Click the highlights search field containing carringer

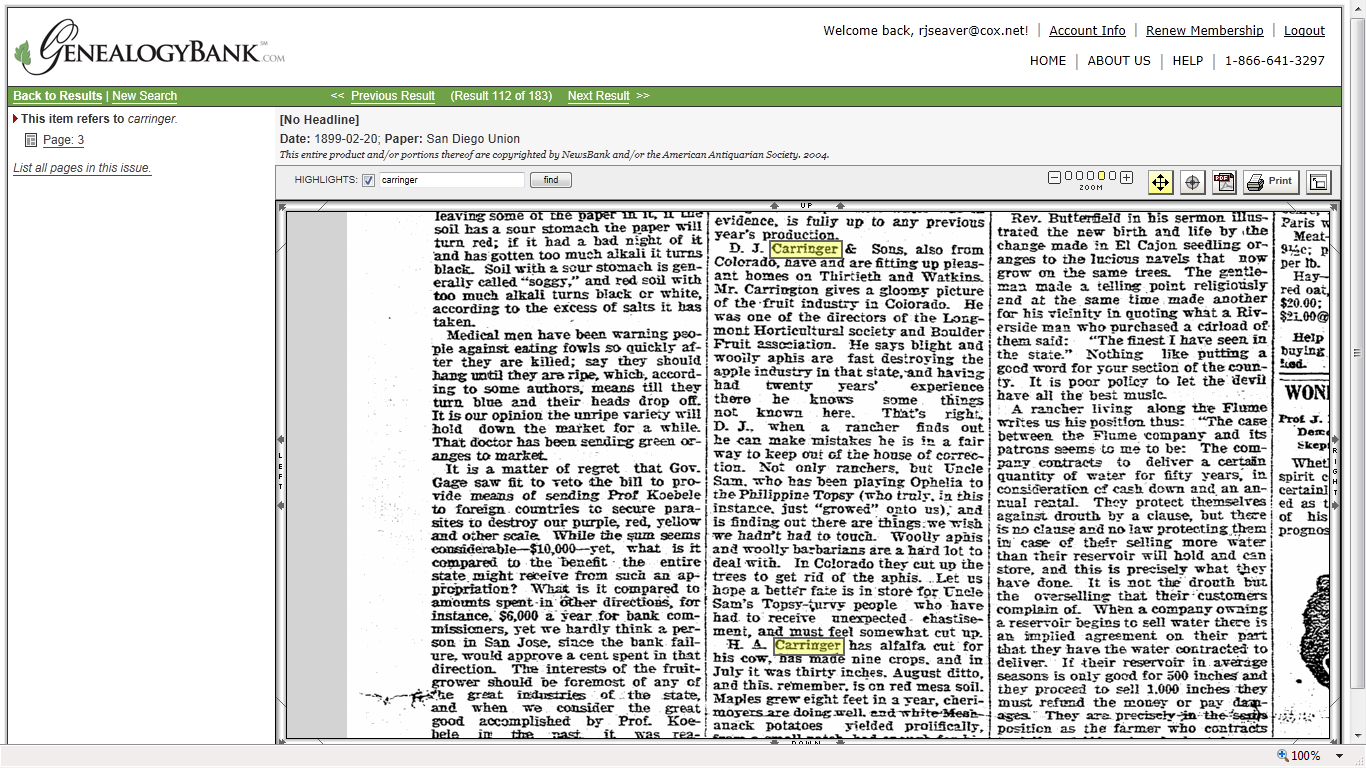pyautogui.click(x=451, y=180)
